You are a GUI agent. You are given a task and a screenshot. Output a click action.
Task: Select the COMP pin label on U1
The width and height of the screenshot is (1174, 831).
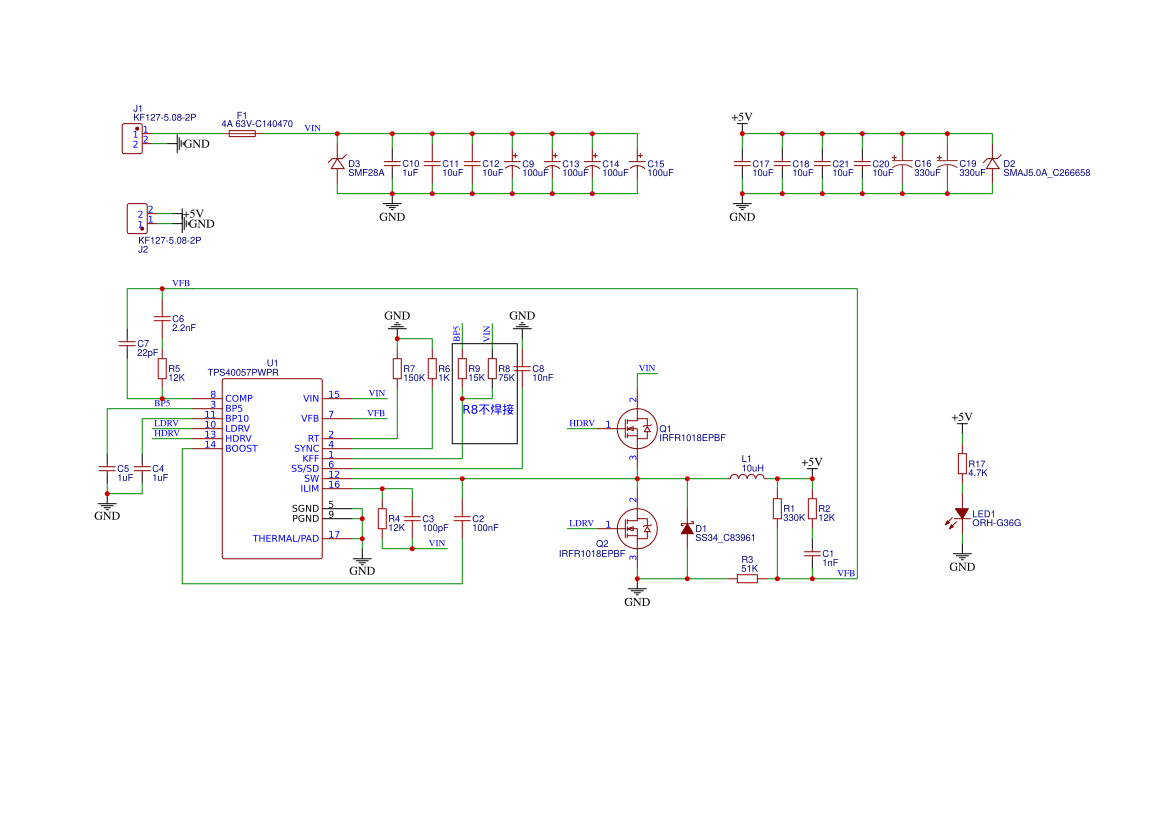tap(239, 398)
